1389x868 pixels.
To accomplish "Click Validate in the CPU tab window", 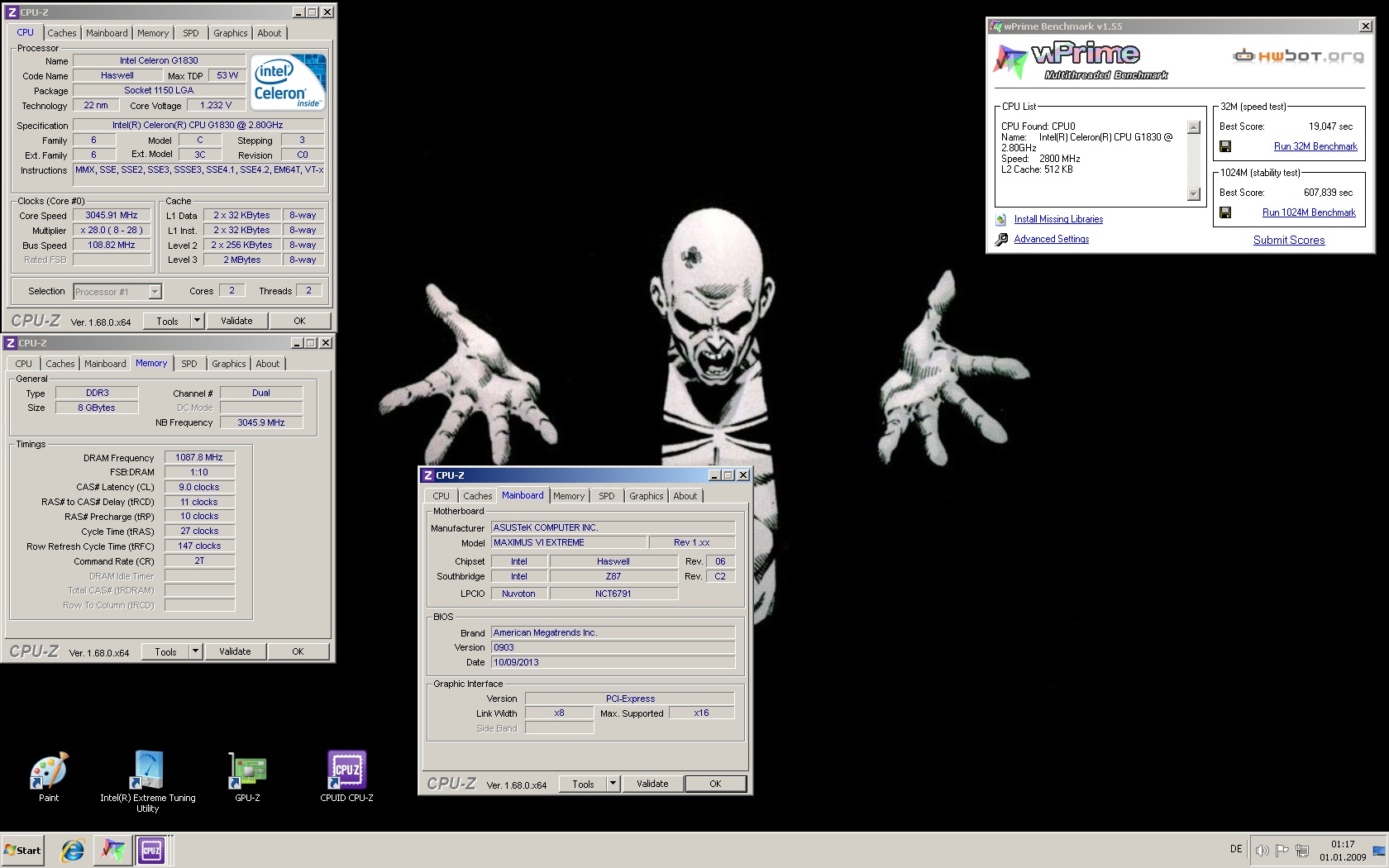I will (236, 321).
